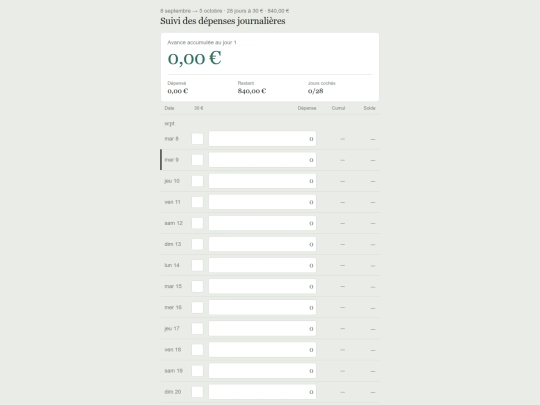
Task: Check the box for mar 15
Action: click(x=197, y=286)
